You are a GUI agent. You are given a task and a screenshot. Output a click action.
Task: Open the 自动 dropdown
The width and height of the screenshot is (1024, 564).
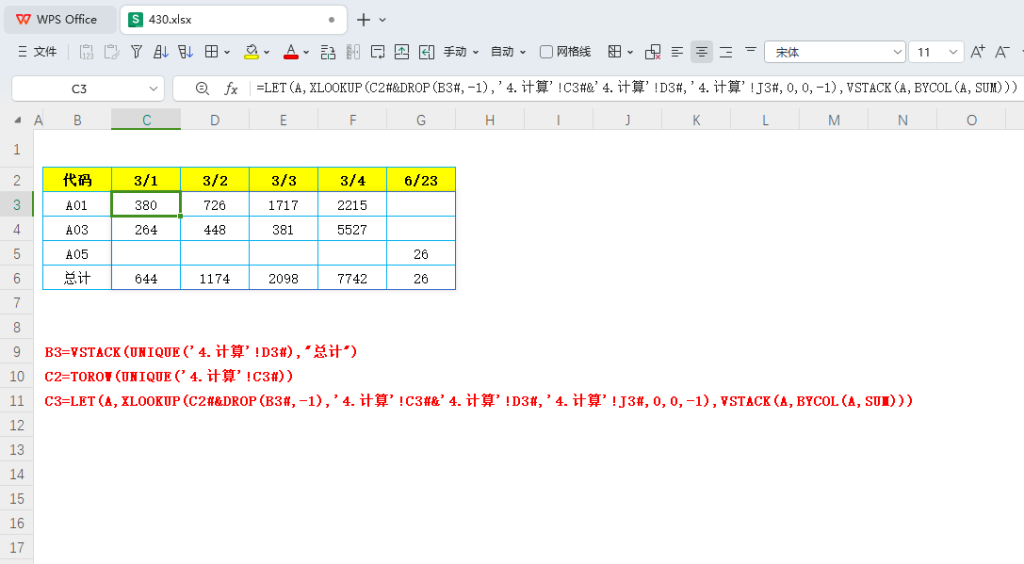pyautogui.click(x=508, y=52)
